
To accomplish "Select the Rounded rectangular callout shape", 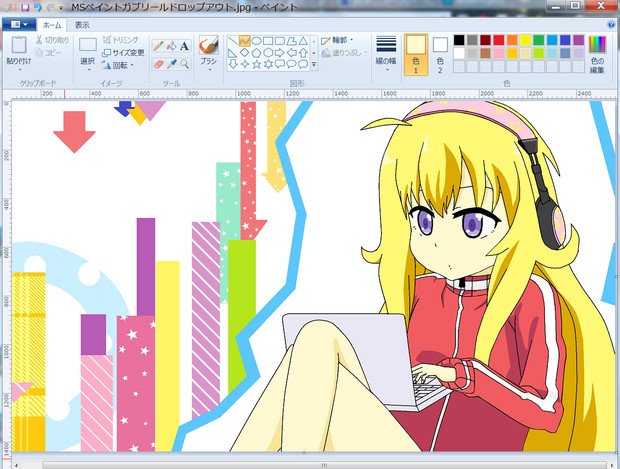I will point(280,64).
